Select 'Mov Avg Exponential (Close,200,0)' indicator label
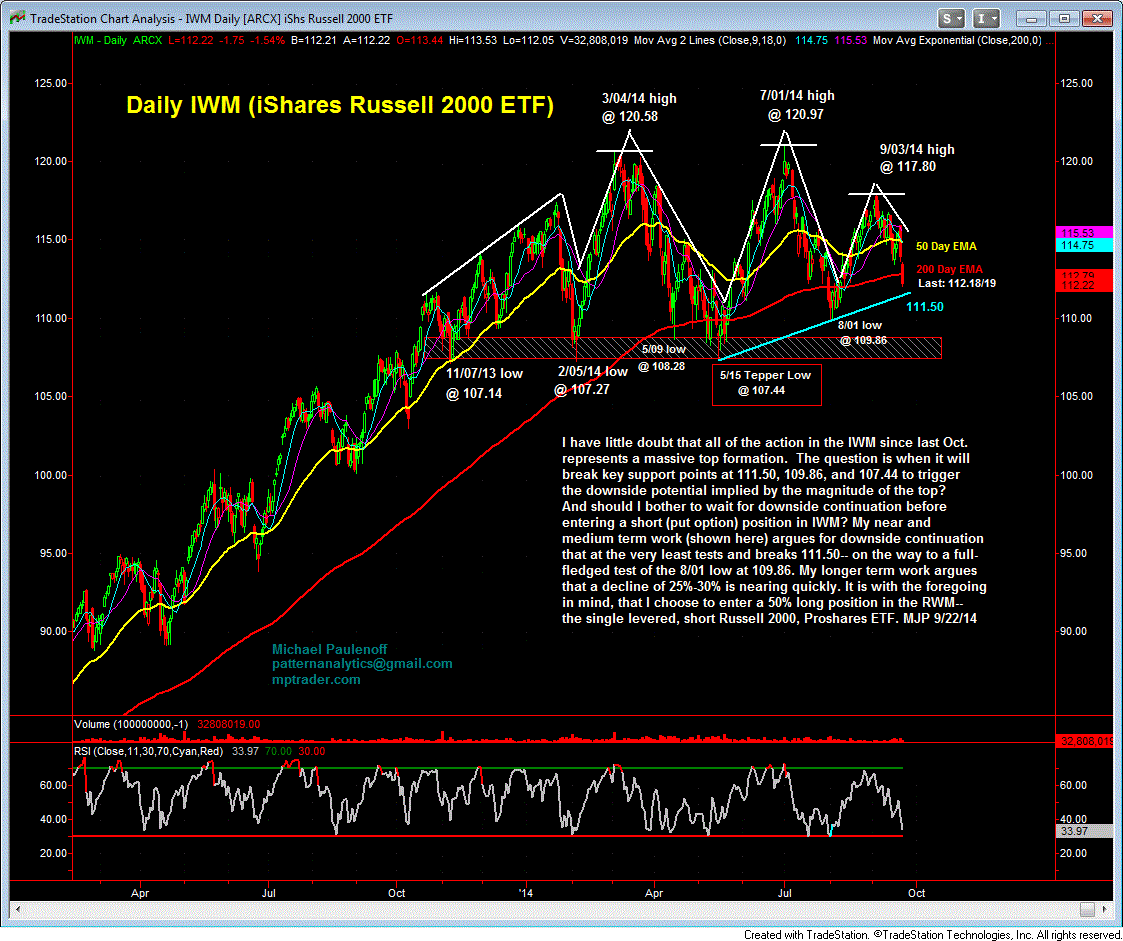The width and height of the screenshot is (1123, 941). (958, 41)
